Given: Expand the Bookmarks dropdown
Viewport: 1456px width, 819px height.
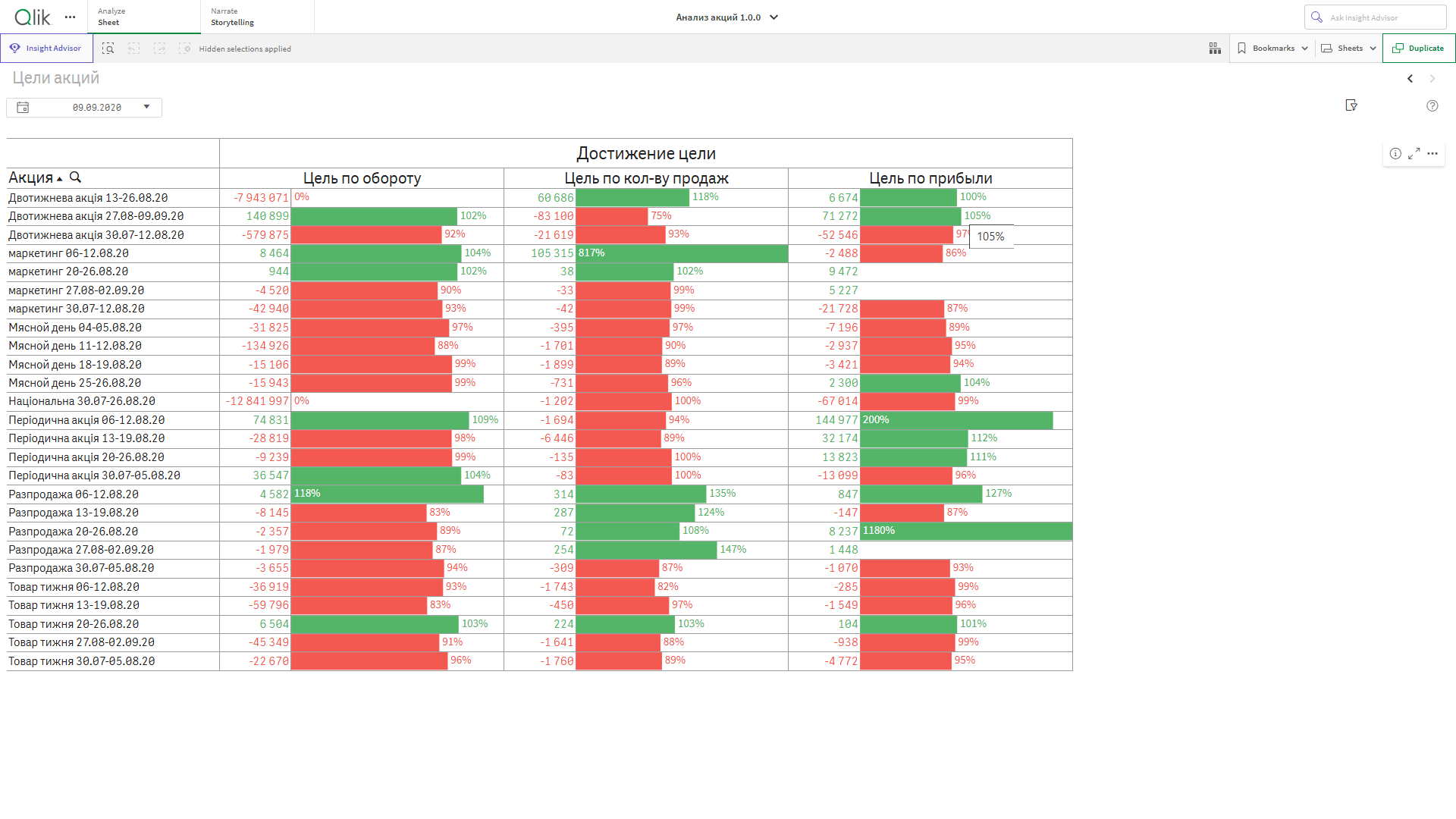Looking at the screenshot, I should 1273,49.
